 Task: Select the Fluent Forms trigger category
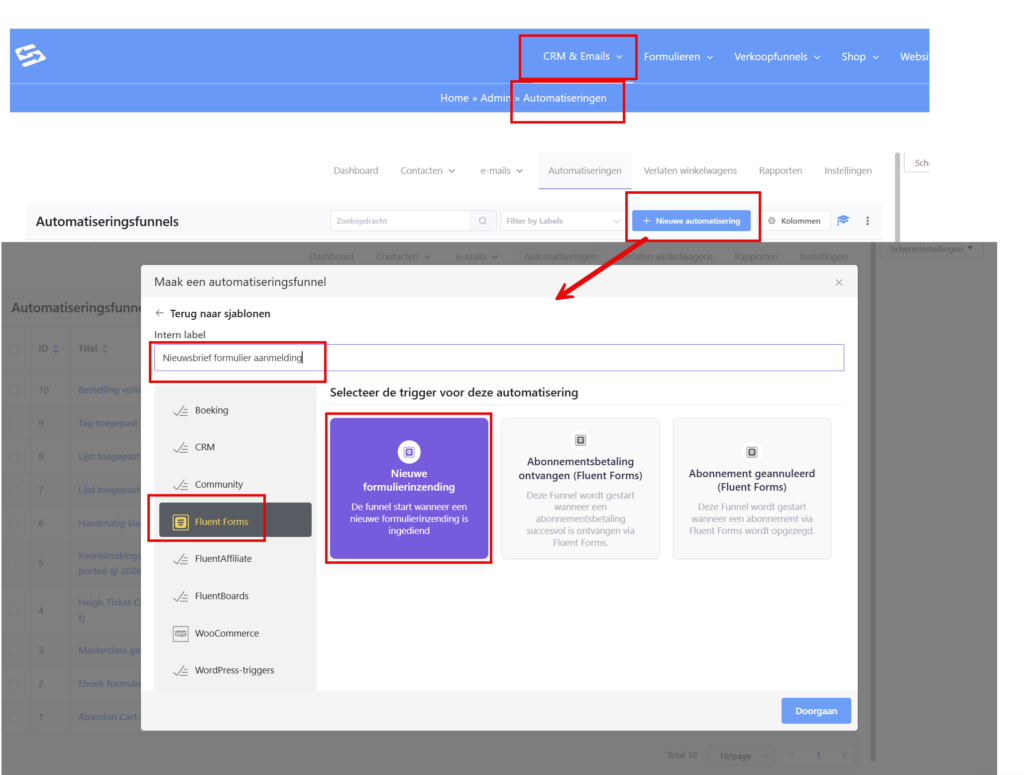pos(221,521)
